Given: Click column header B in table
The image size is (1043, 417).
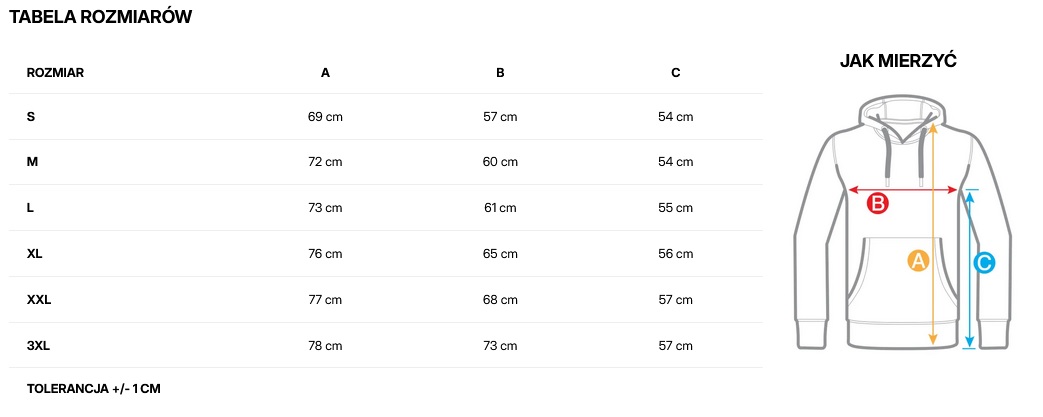Looking at the screenshot, I should tap(500, 73).
